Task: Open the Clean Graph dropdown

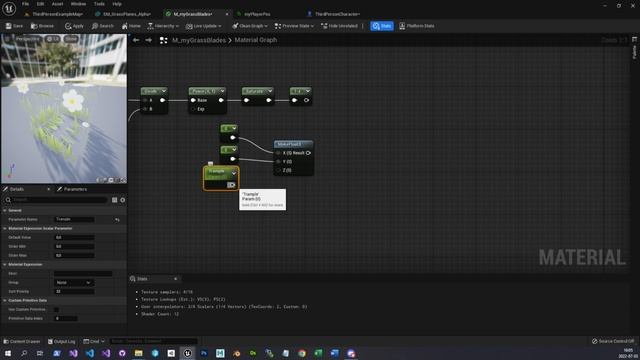Action: (250, 26)
